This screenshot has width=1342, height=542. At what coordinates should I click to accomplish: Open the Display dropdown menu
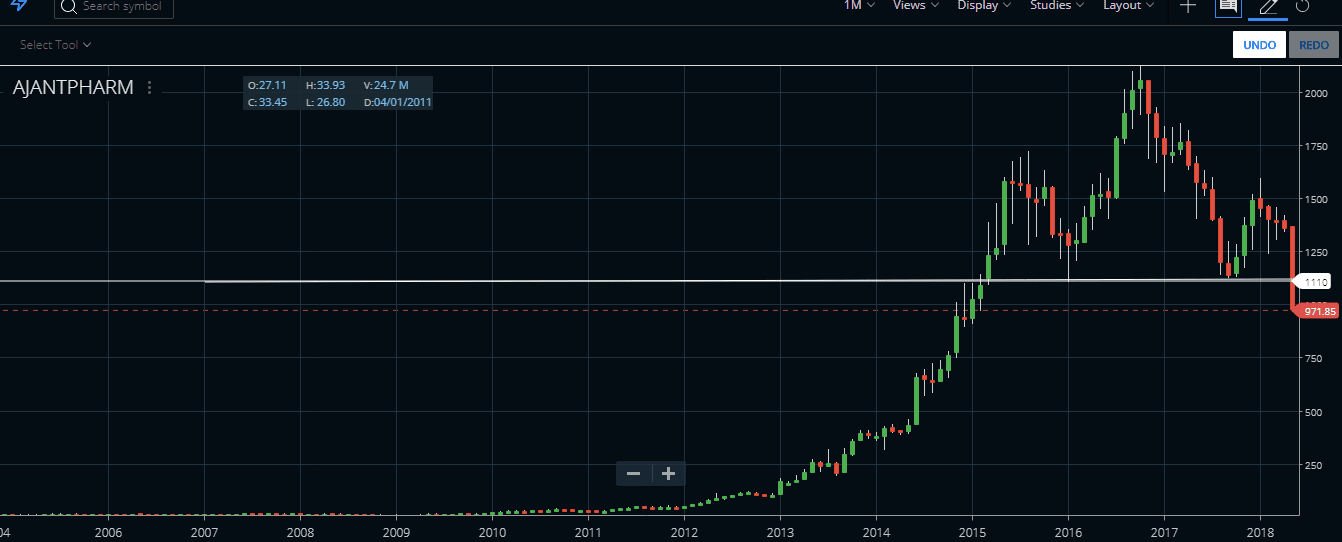984,5
